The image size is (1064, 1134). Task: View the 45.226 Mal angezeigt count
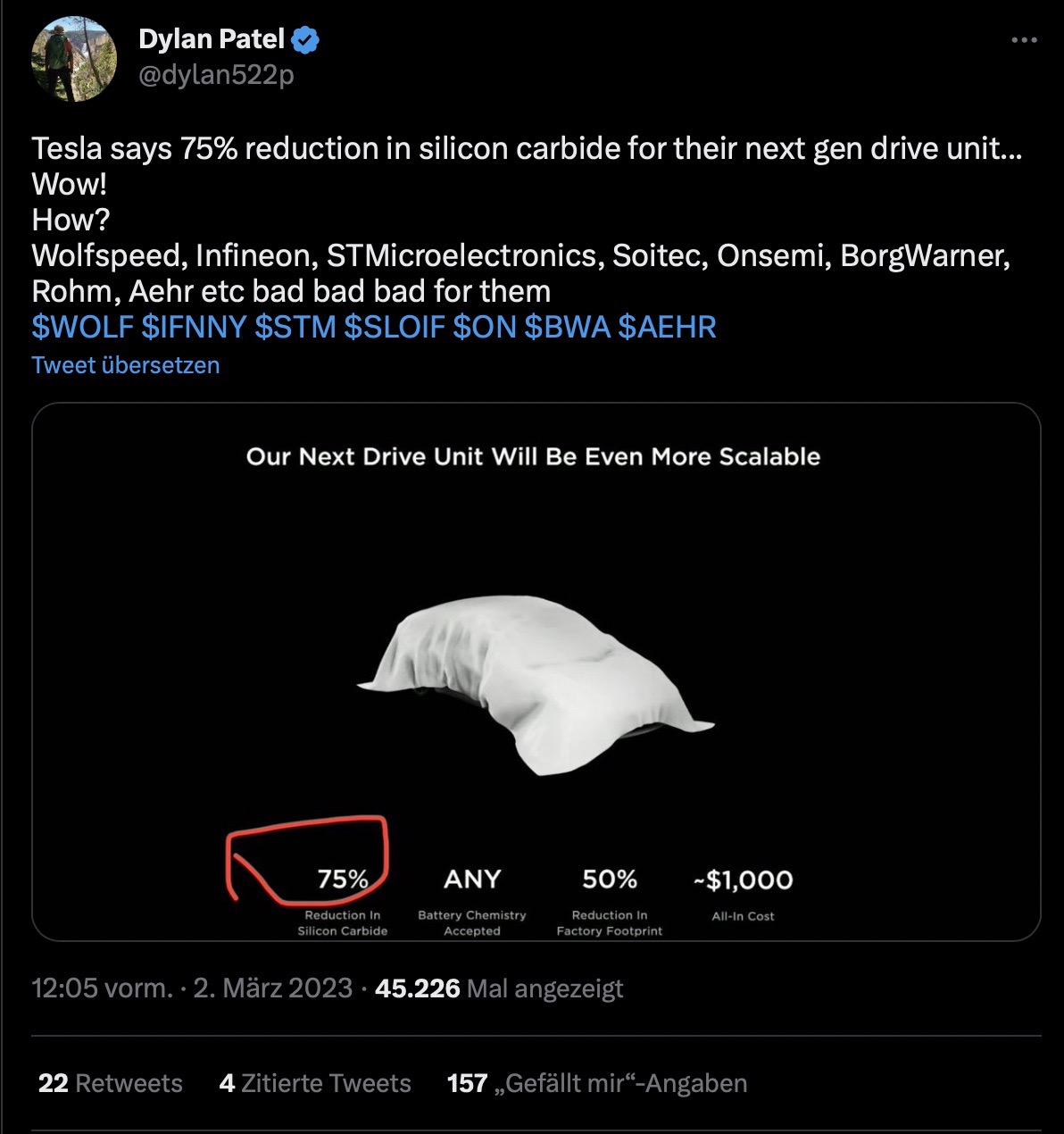[x=499, y=988]
